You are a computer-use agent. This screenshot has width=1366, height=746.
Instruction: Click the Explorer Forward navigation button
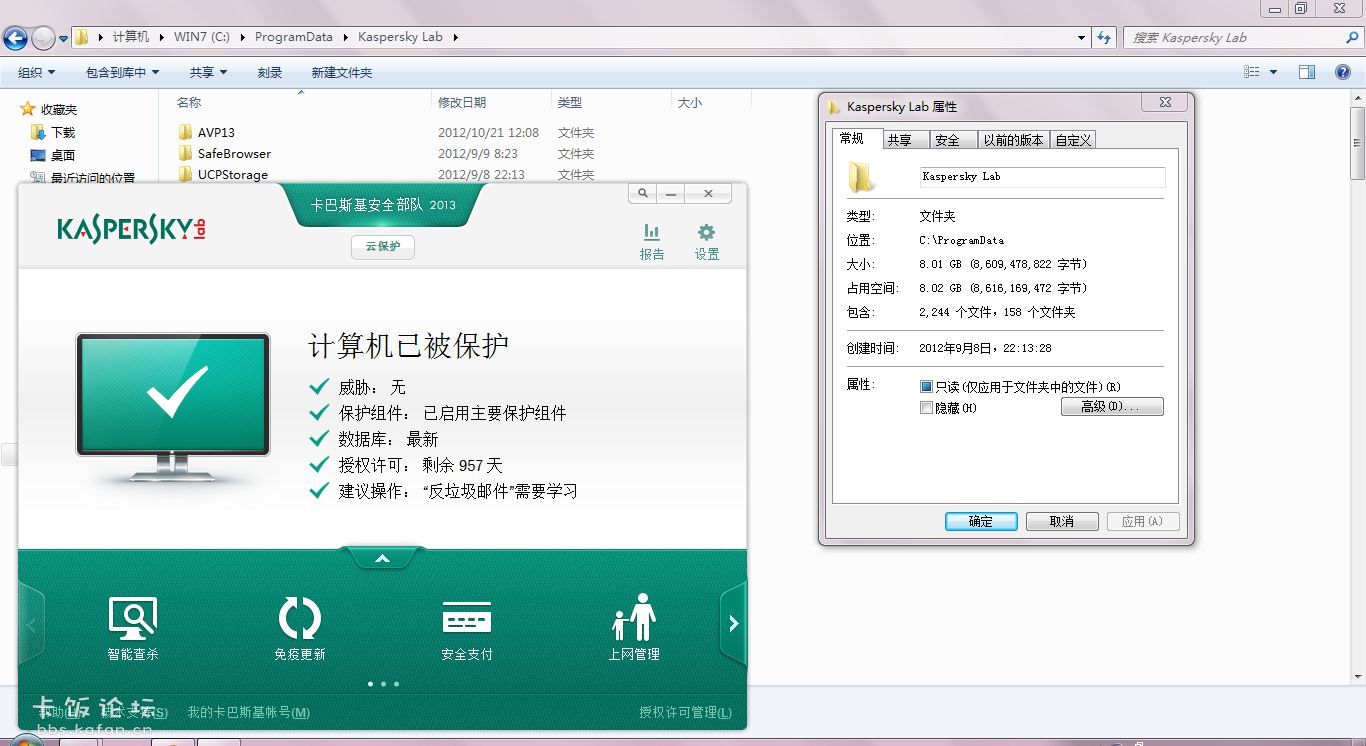point(43,38)
